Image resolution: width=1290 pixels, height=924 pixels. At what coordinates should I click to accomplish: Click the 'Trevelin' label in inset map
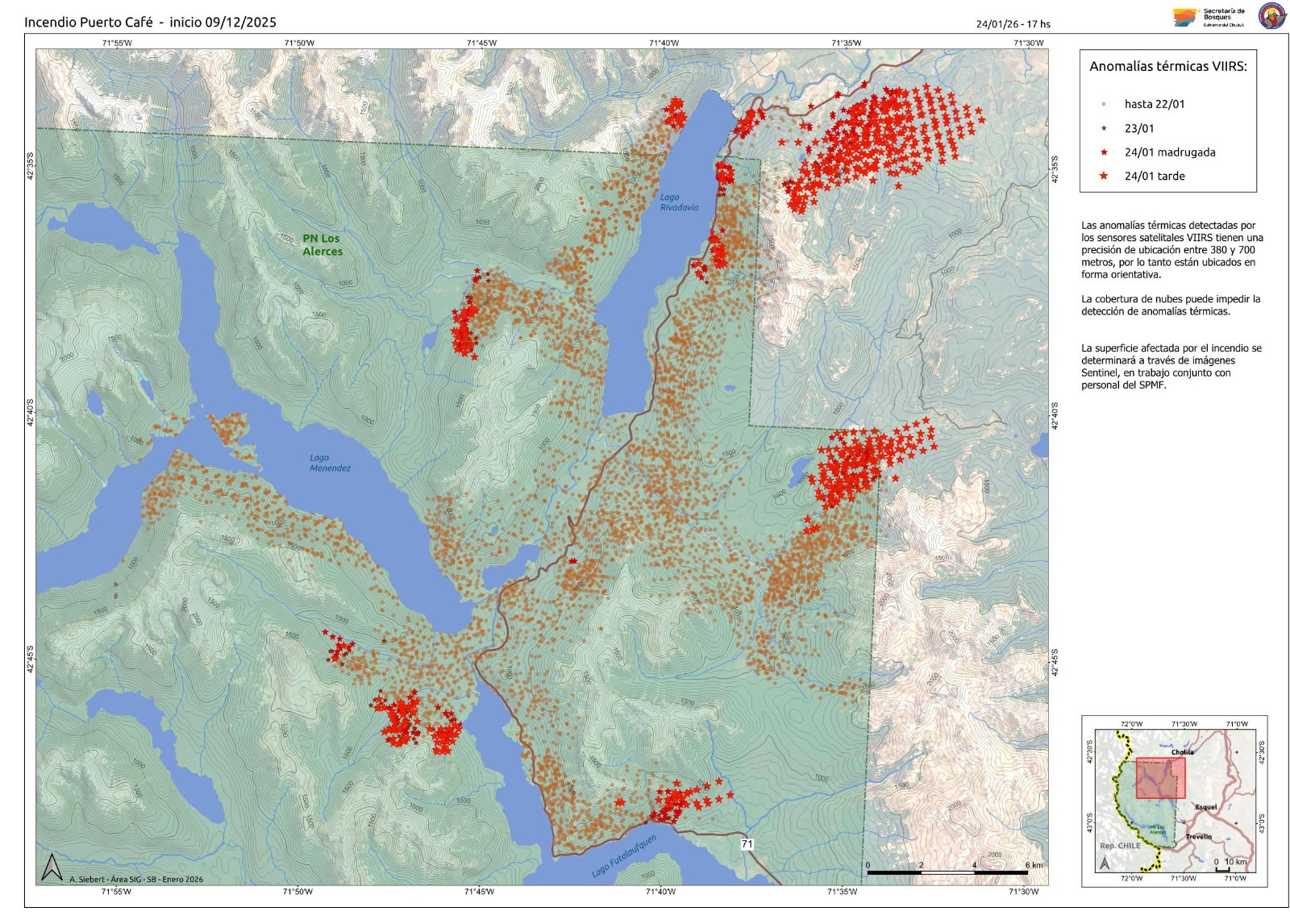(x=1199, y=837)
